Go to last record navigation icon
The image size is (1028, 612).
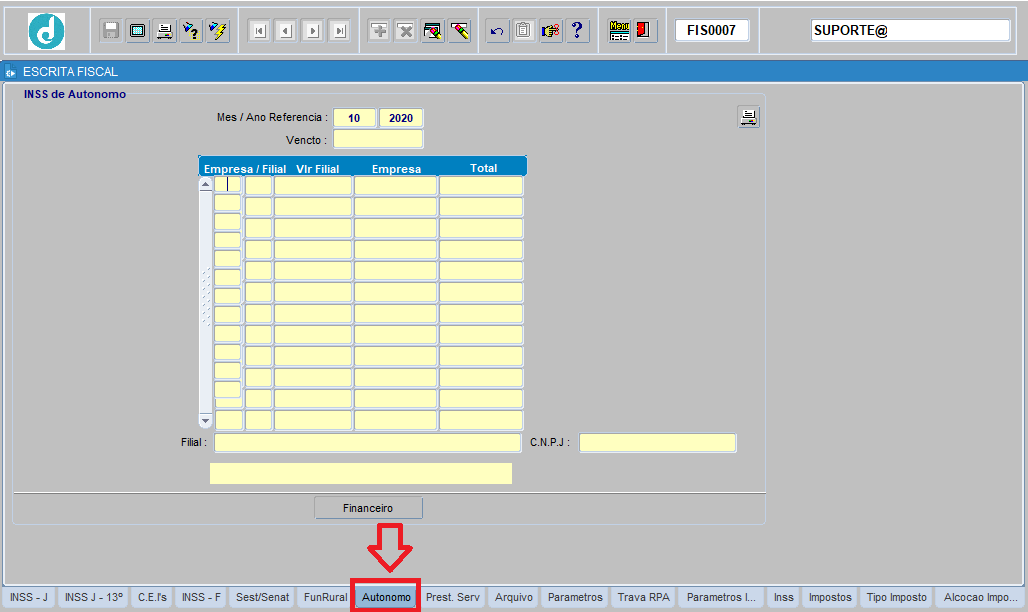[x=340, y=31]
